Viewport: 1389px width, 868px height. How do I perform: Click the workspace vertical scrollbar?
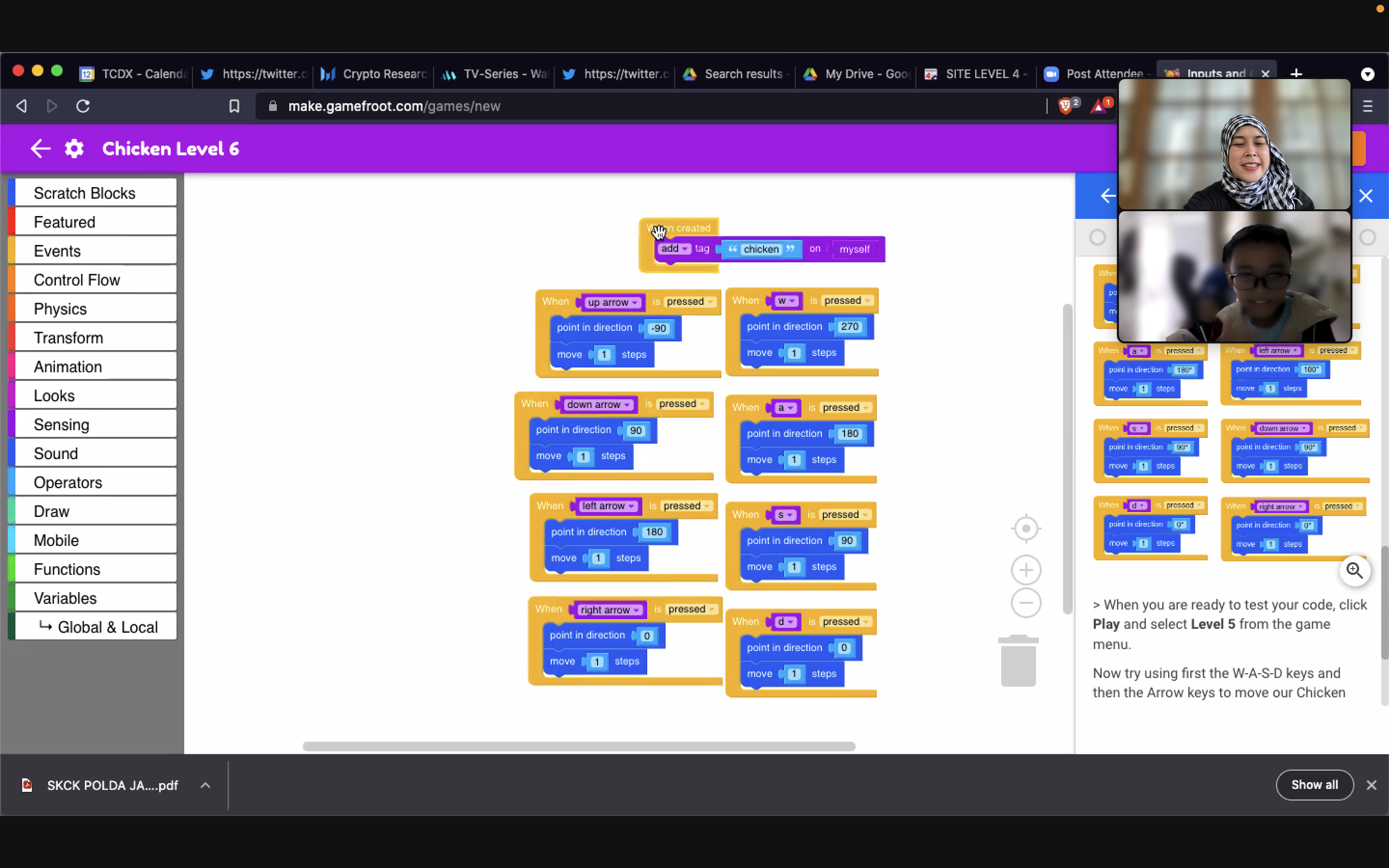click(x=1067, y=459)
